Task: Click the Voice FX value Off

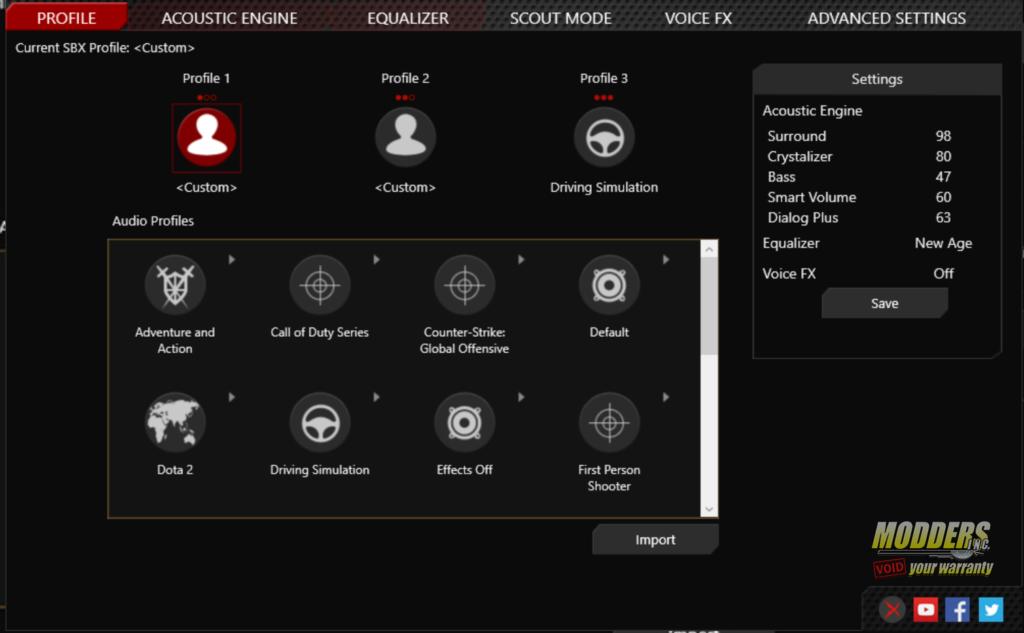Action: tap(943, 273)
